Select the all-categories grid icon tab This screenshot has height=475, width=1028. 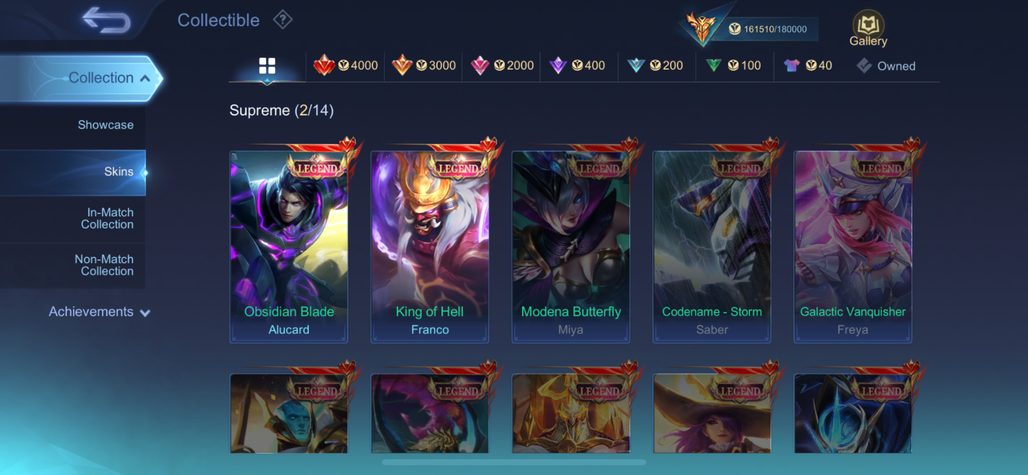(x=267, y=66)
